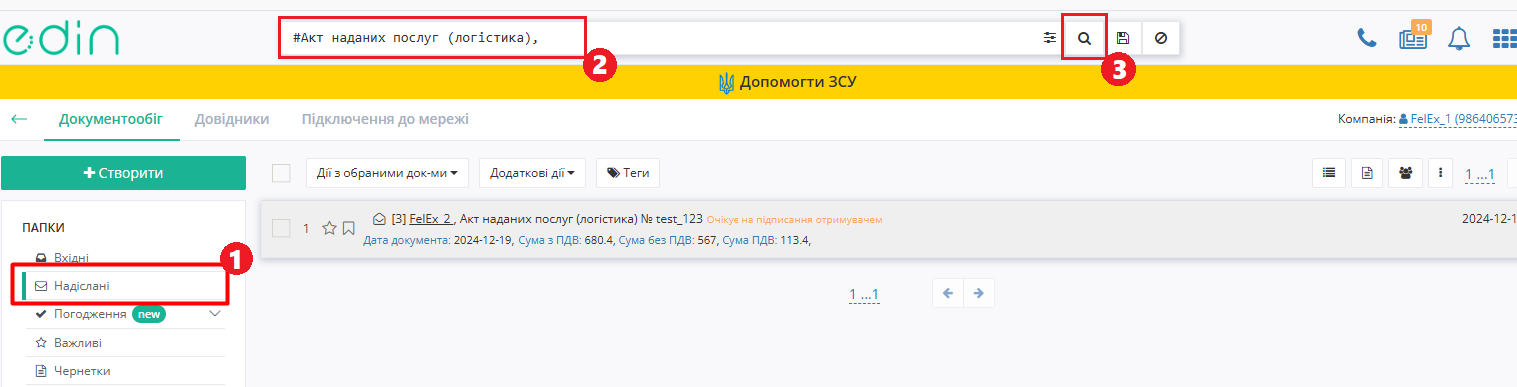Switch to Документообіг tab

tap(111, 119)
